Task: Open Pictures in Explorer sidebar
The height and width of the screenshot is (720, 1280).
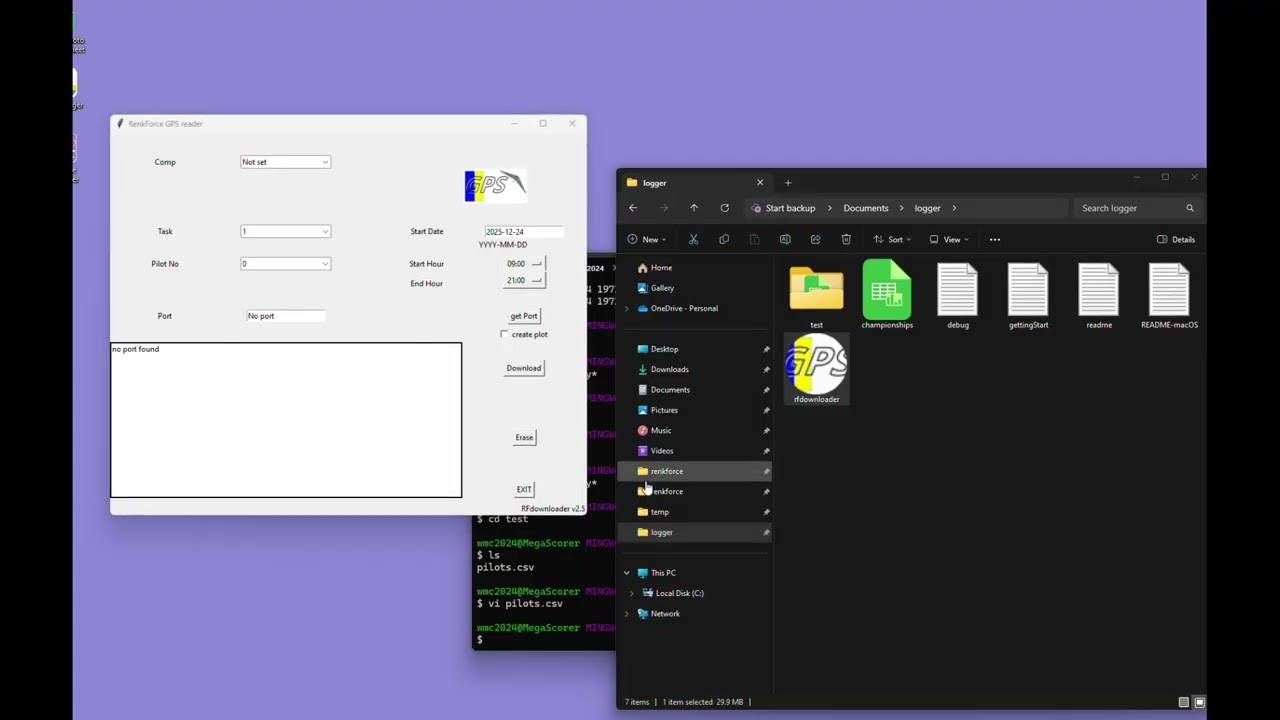Action: (664, 410)
